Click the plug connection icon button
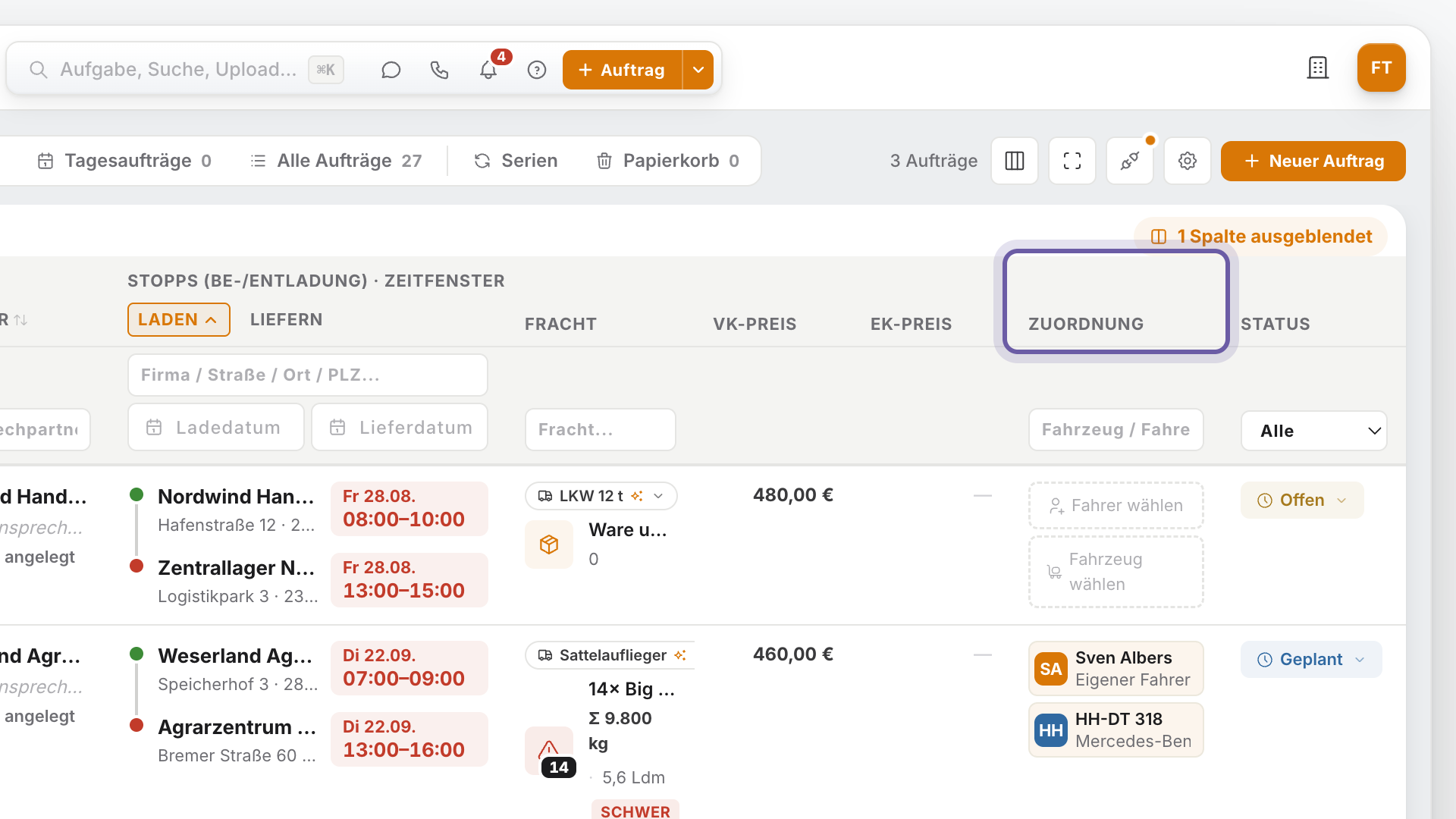1456x819 pixels. point(1130,161)
